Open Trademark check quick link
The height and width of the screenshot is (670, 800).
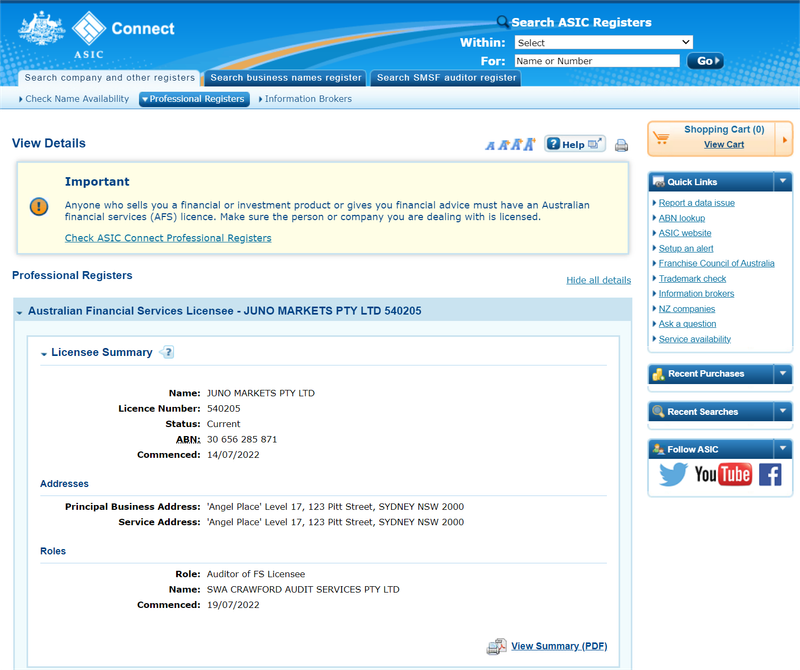[692, 279]
